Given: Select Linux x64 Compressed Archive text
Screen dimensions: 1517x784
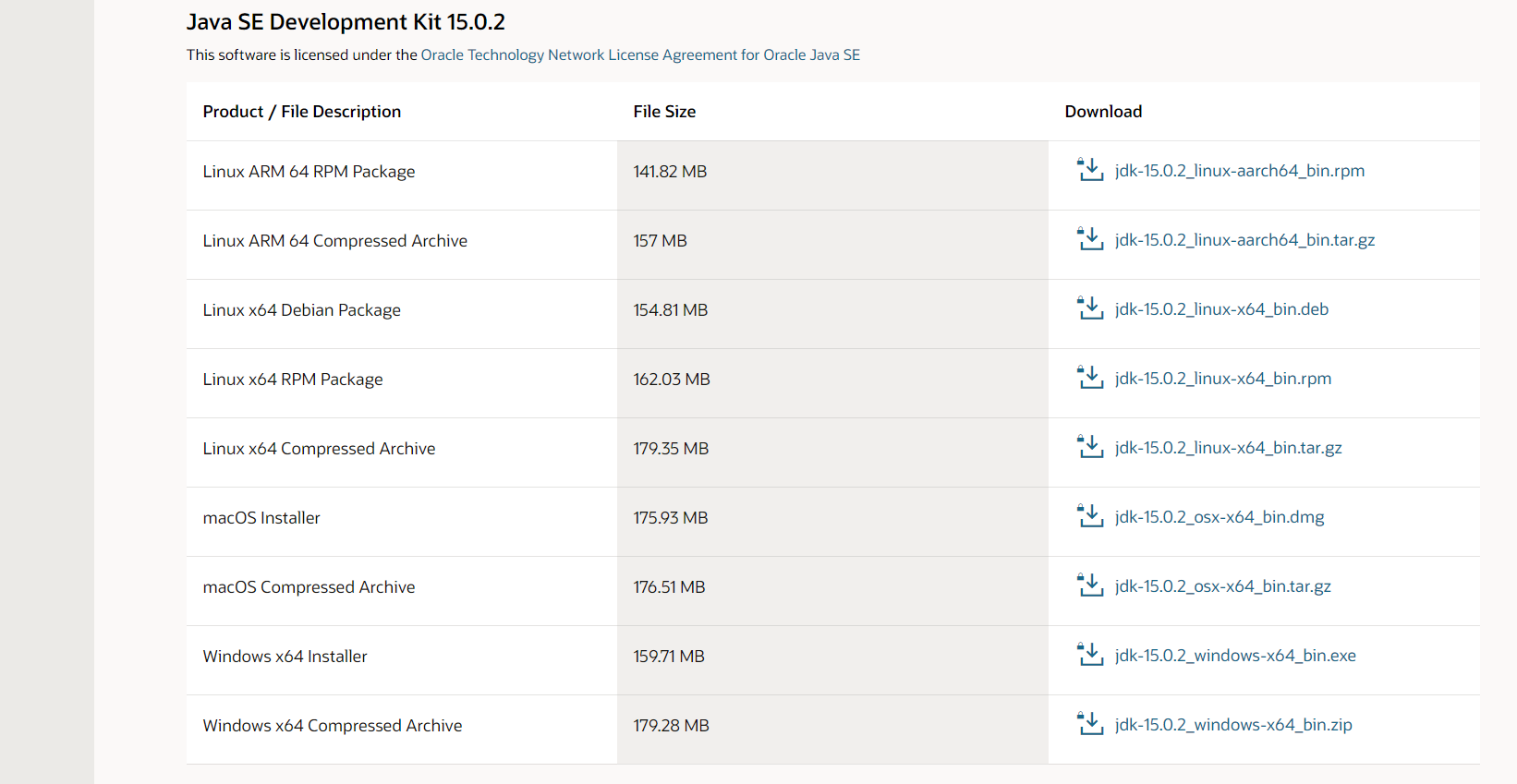Looking at the screenshot, I should [x=319, y=449].
